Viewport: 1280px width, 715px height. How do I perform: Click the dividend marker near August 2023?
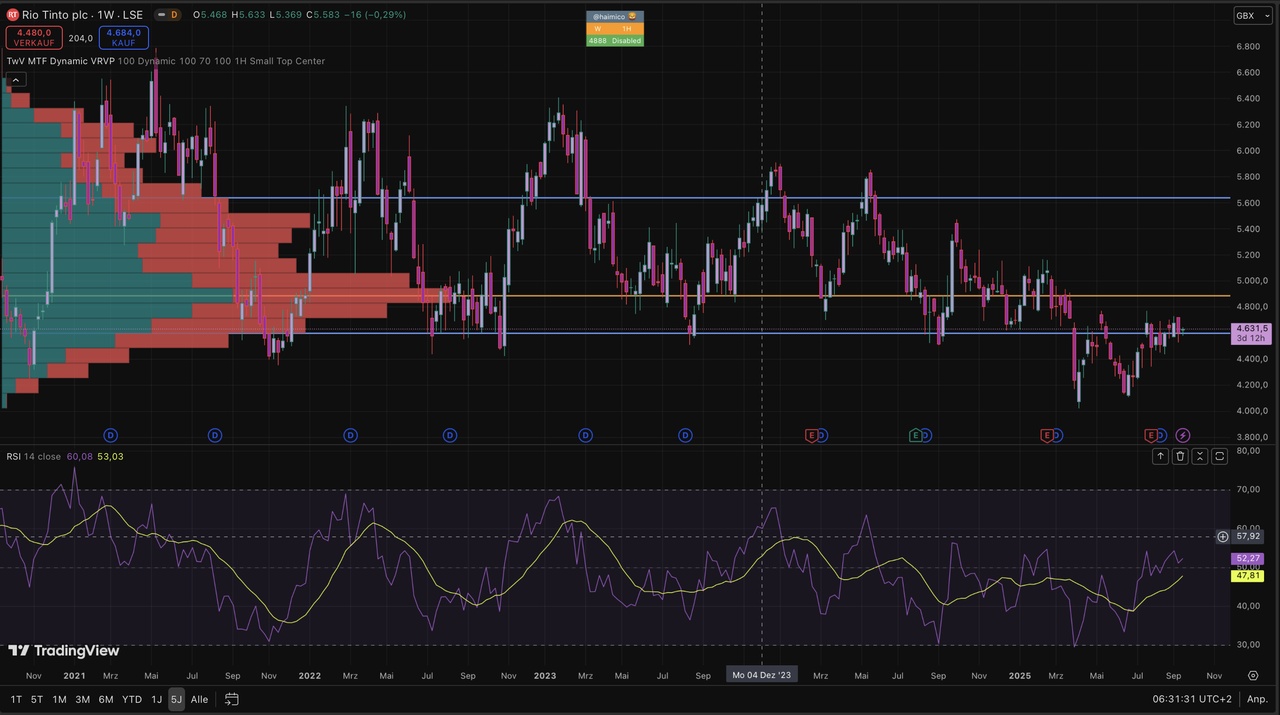tap(685, 435)
